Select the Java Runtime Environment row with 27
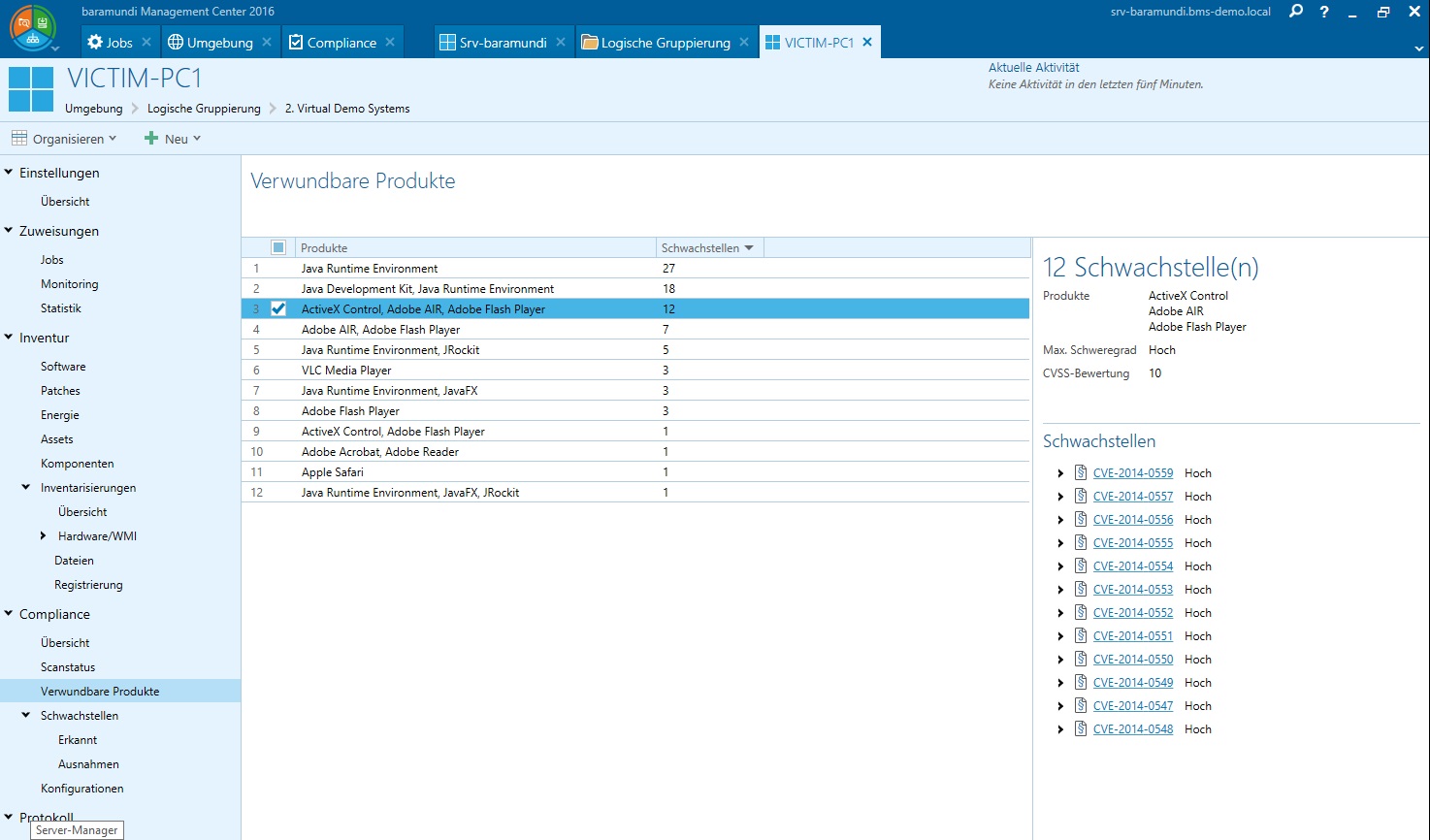Viewport: 1430px width, 840px height. click(635, 269)
